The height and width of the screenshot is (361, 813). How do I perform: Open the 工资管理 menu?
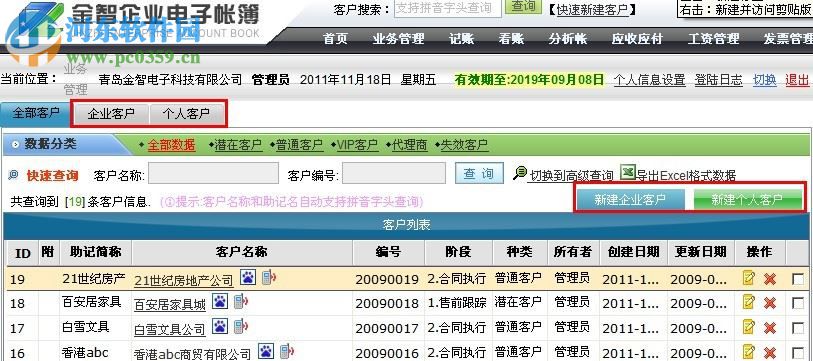[713, 39]
